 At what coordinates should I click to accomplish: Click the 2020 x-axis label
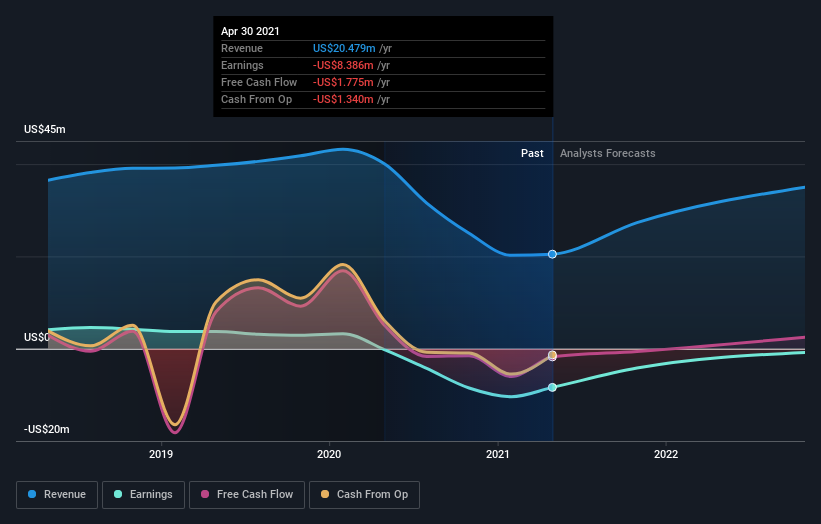point(329,454)
